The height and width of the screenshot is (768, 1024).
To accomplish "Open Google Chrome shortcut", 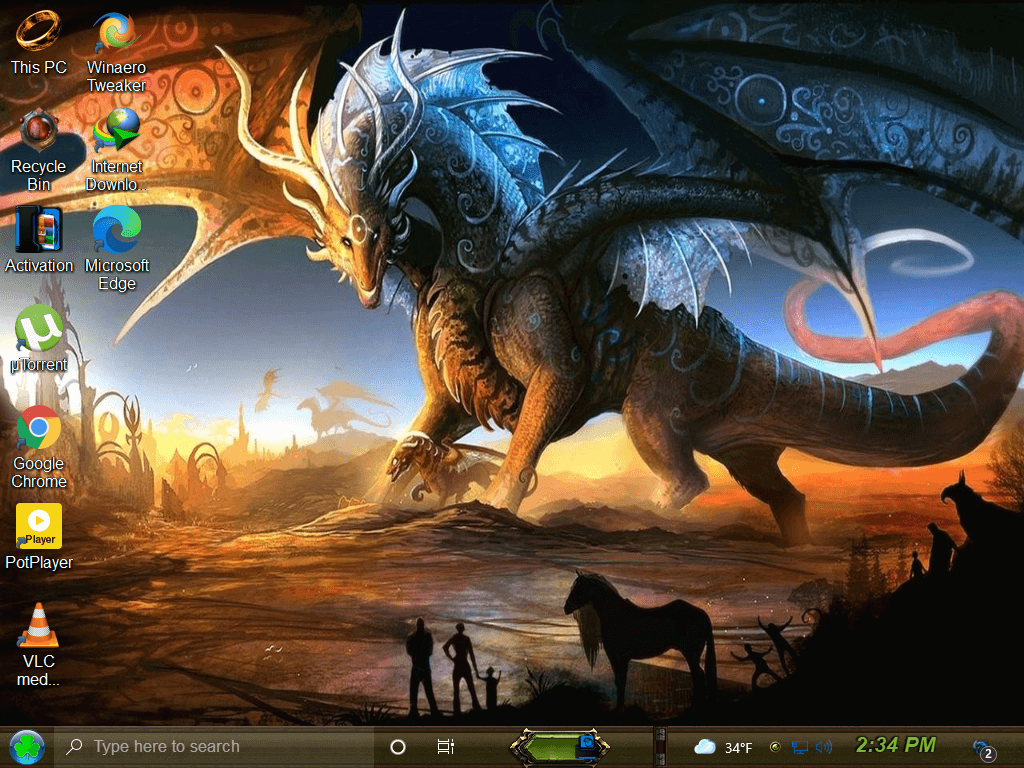I will tap(39, 447).
